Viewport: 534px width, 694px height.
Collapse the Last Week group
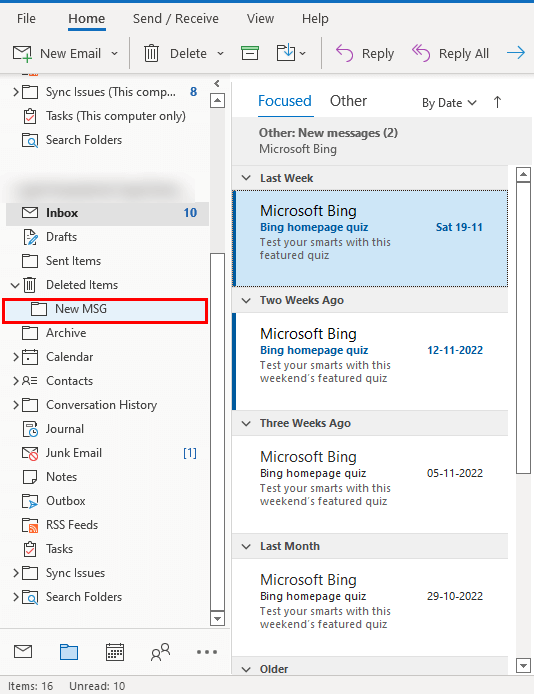coord(246,178)
